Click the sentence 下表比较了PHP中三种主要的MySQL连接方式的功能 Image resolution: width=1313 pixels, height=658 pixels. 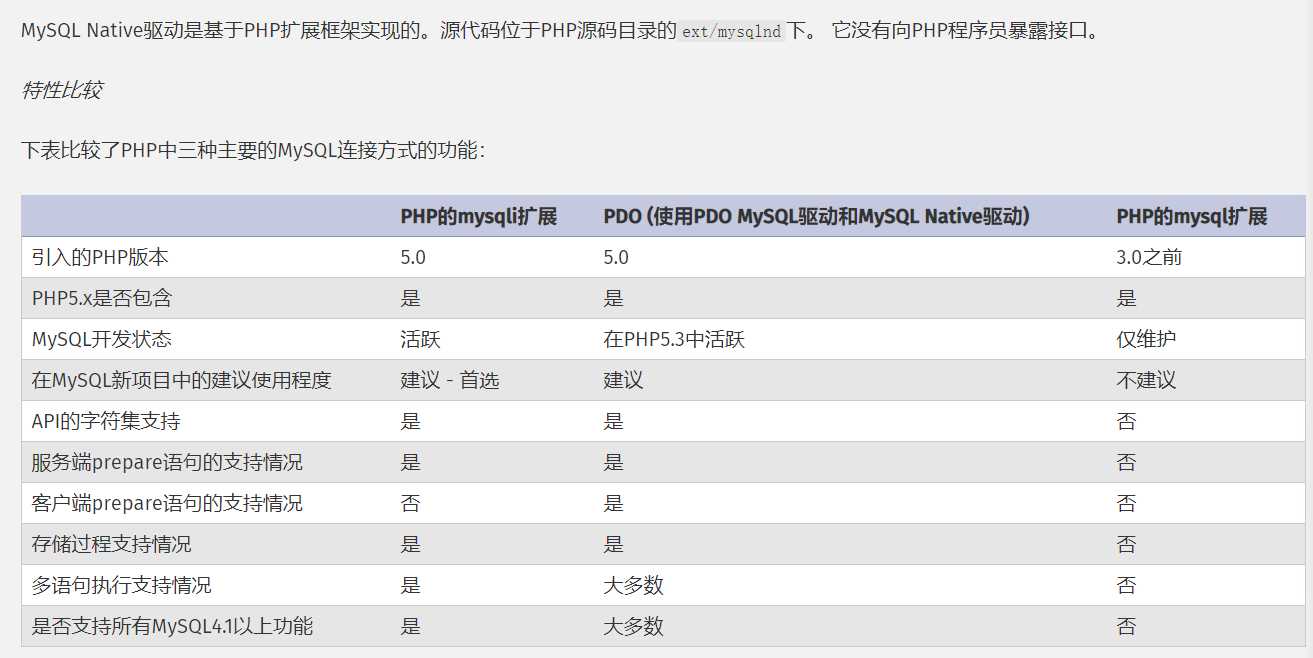253,151
